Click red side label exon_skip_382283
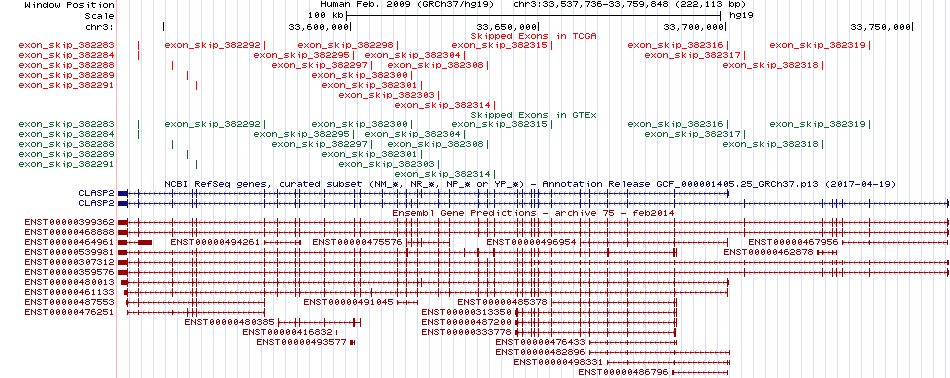 pos(67,45)
